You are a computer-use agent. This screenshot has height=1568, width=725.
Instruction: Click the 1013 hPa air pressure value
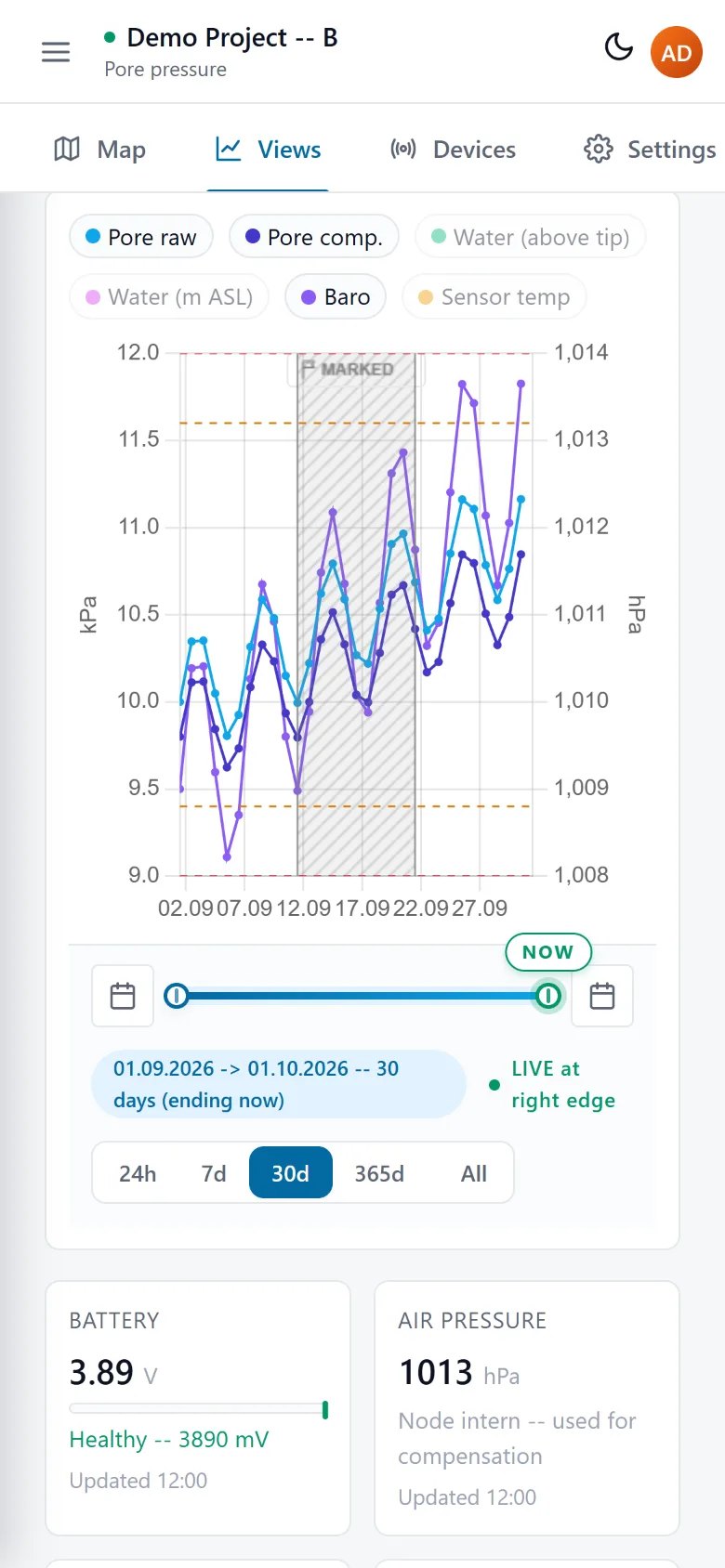point(459,1372)
